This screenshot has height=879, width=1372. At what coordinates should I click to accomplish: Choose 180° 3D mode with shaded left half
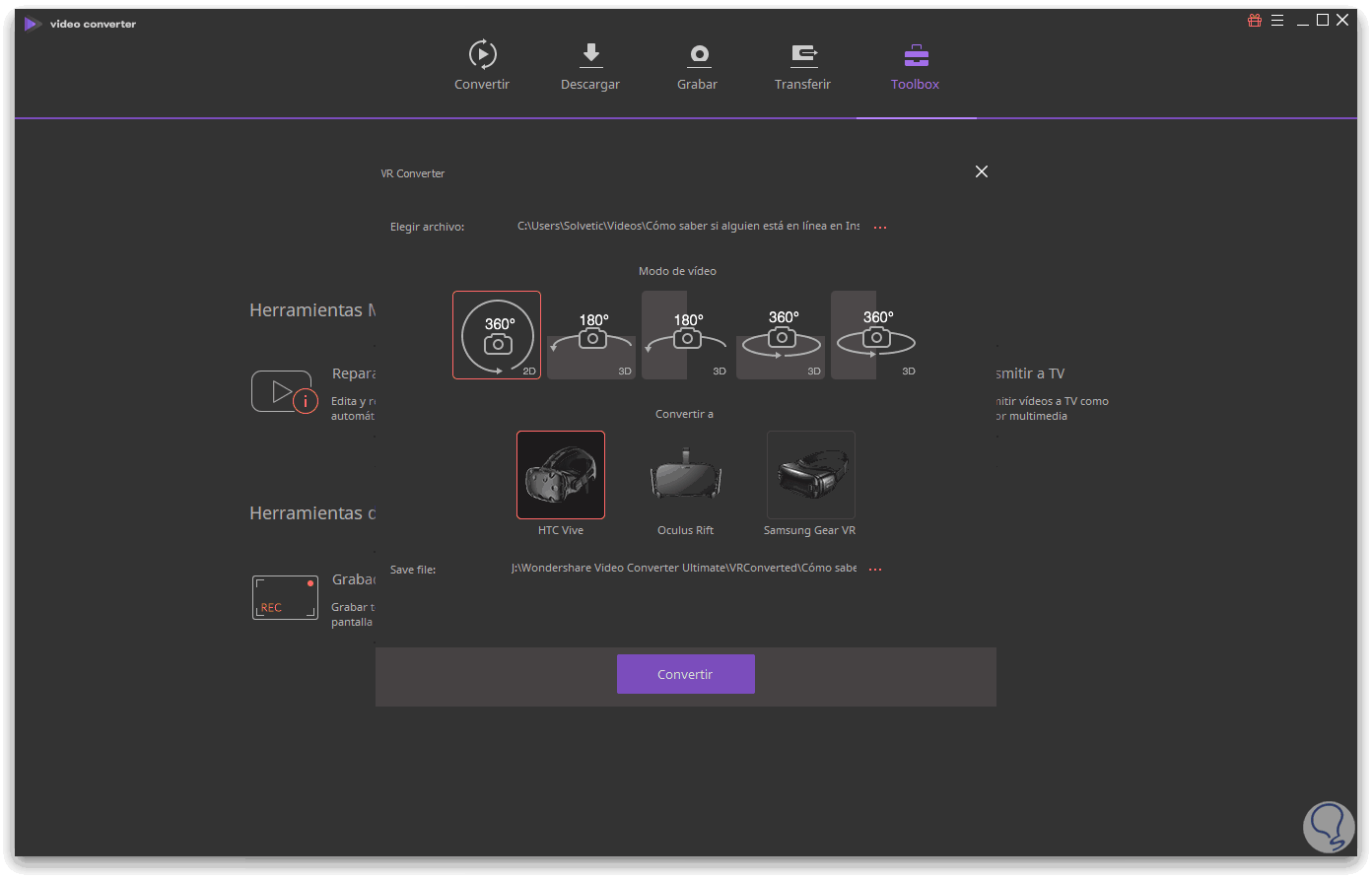[x=686, y=335]
